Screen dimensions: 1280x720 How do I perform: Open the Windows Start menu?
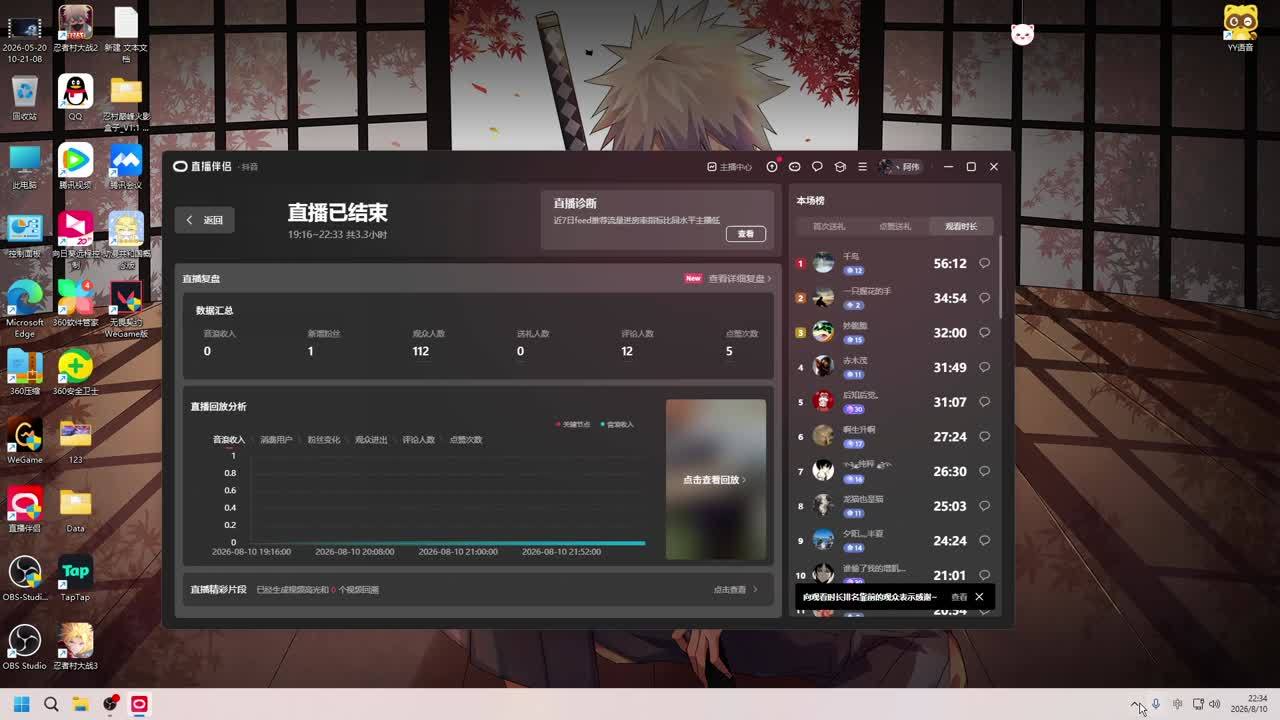point(22,705)
